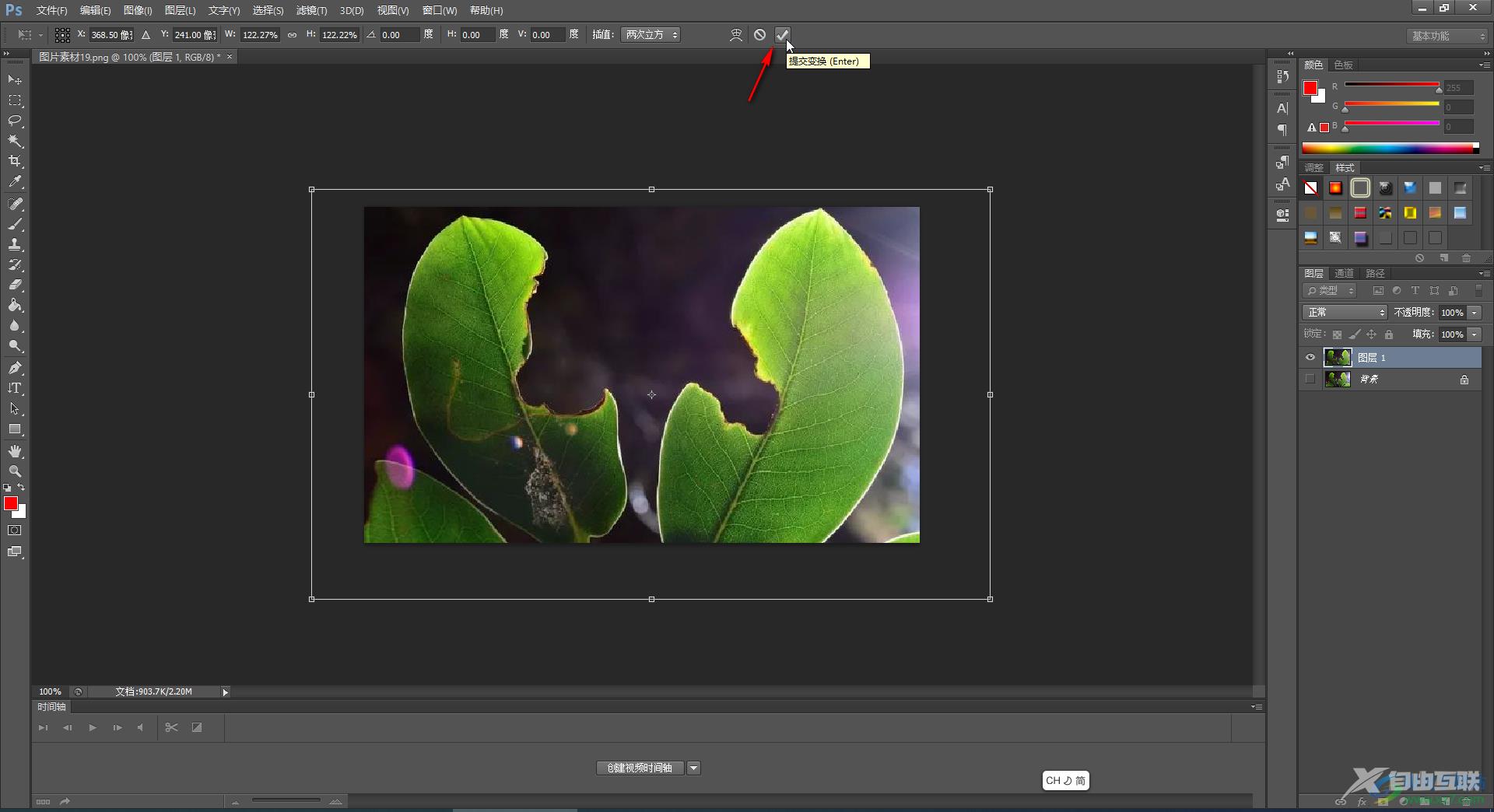Select the Magic Wand tool
1494x812 pixels.
[15, 141]
